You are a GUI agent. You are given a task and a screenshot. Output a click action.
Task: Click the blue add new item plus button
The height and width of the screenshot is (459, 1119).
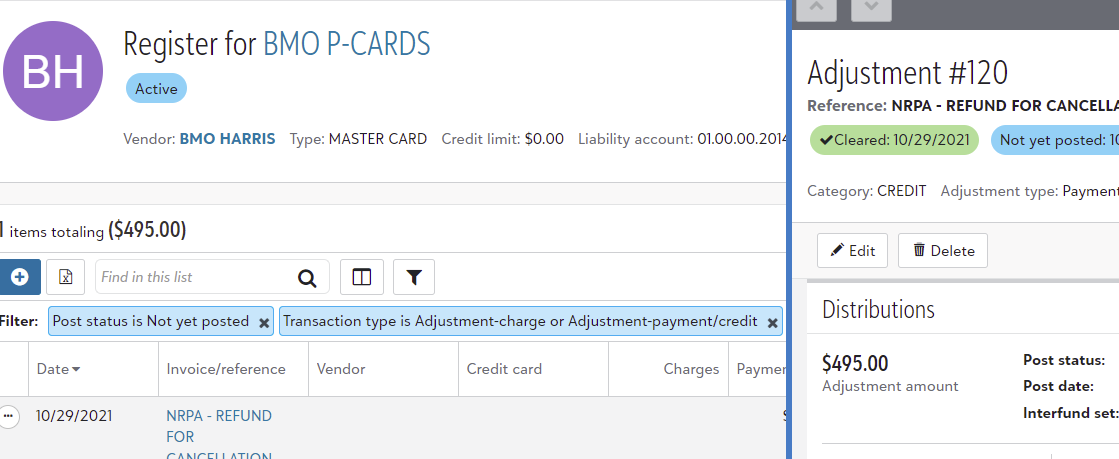(19, 277)
